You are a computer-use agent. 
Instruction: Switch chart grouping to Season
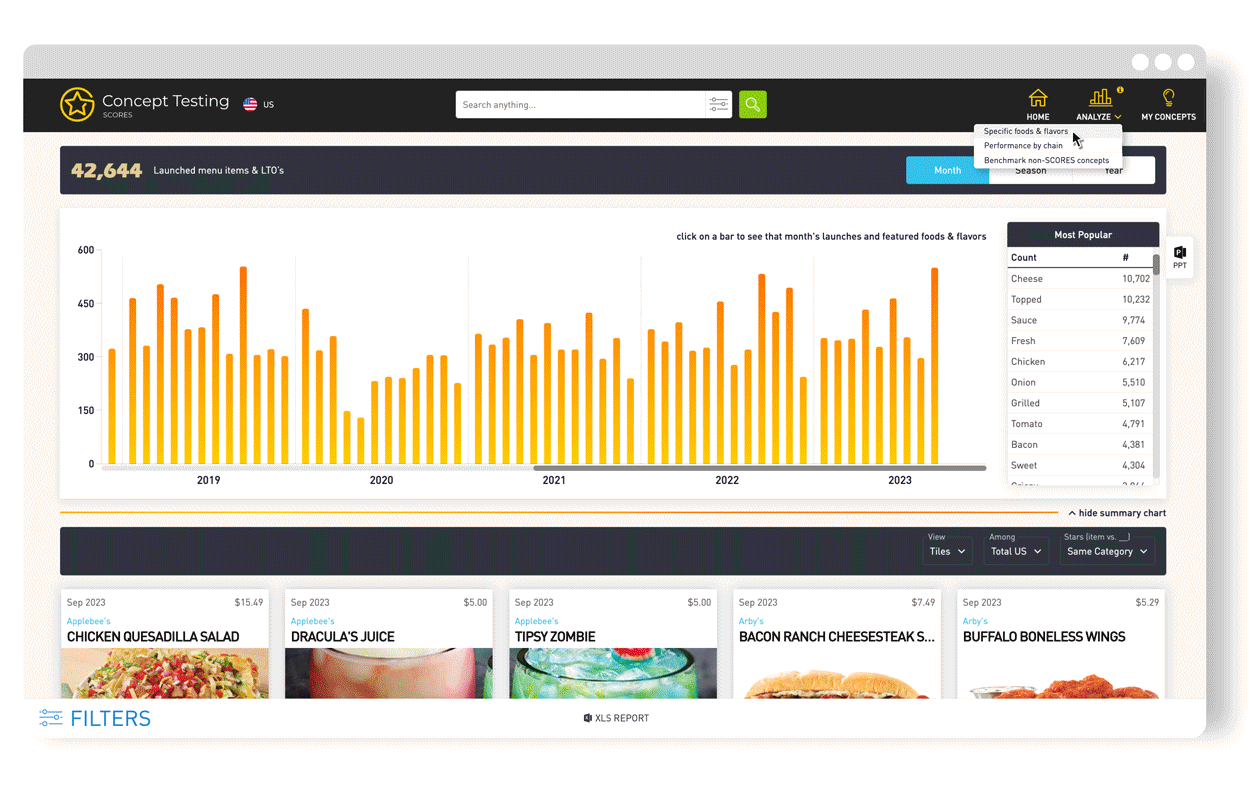[x=1030, y=172]
